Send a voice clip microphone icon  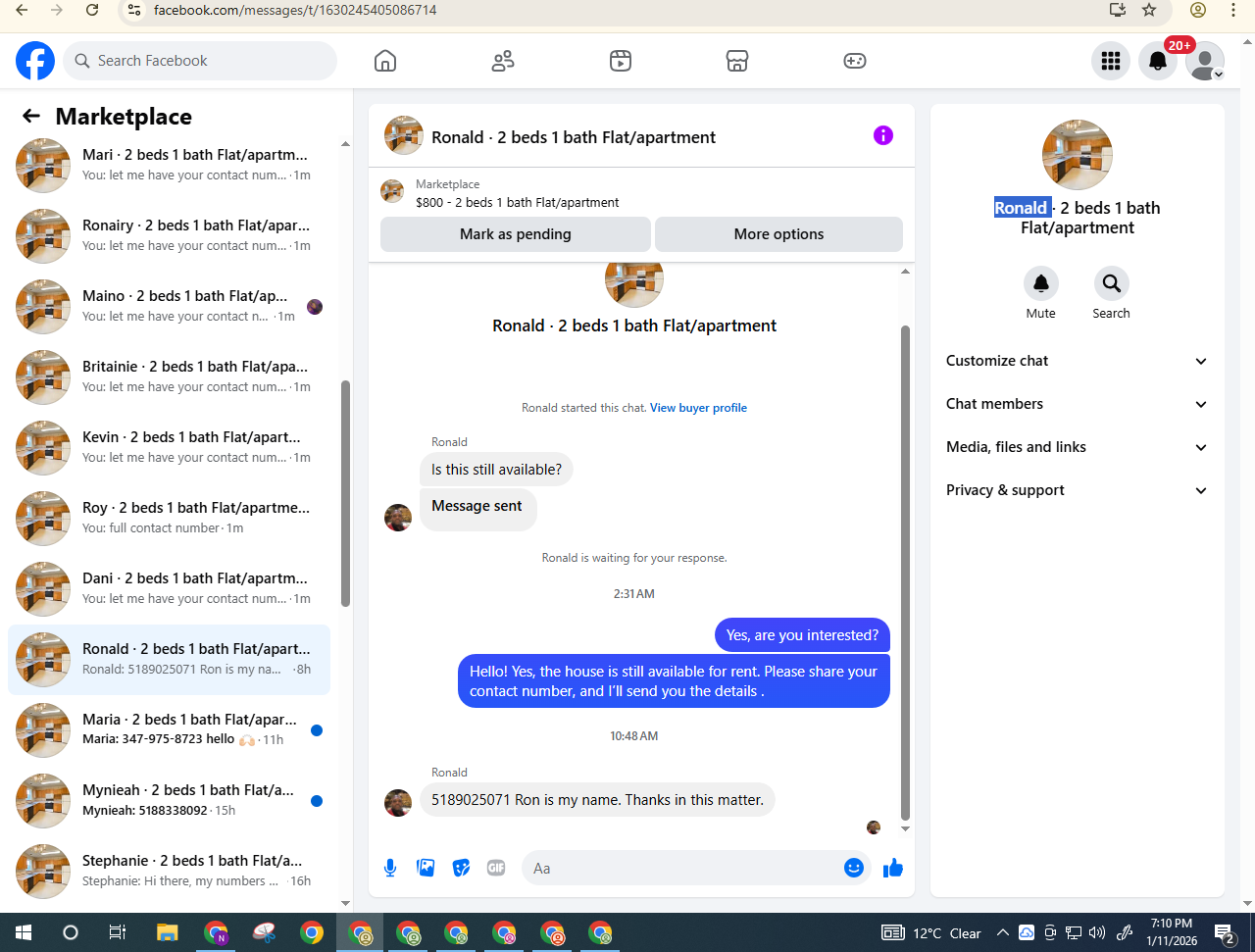tap(390, 868)
